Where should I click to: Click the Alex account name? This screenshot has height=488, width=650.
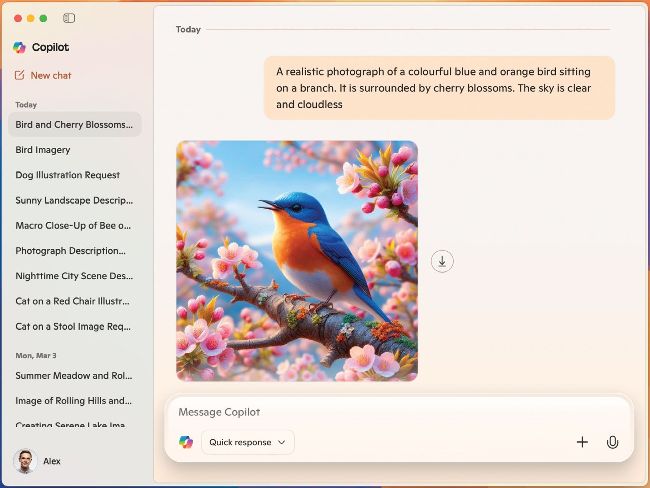(52, 461)
